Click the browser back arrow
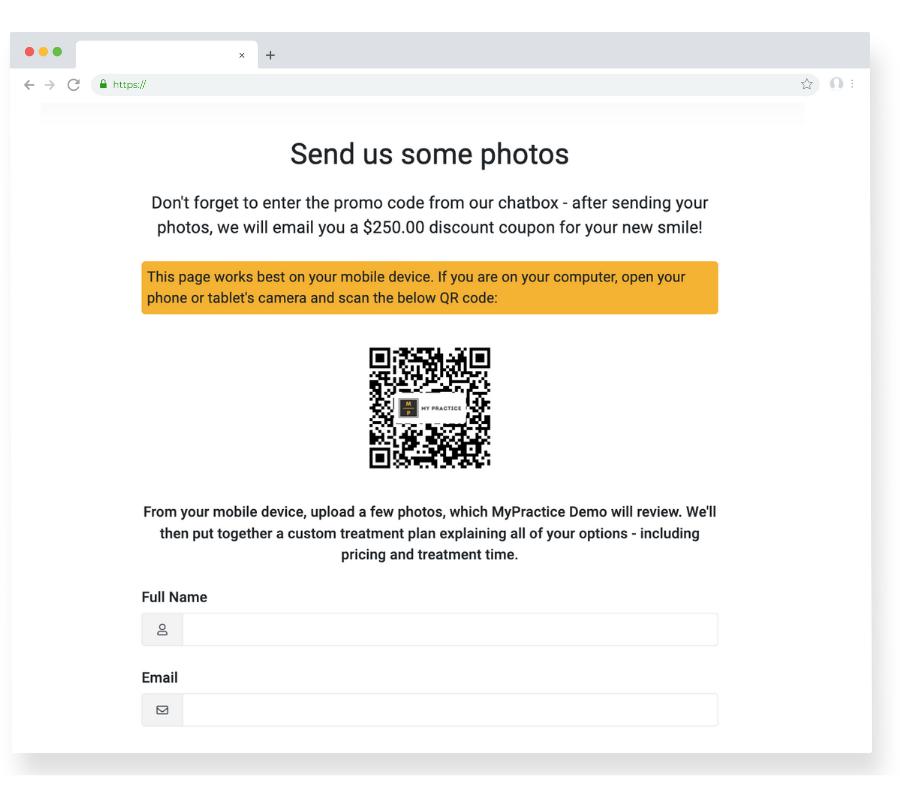The image size is (900, 800). 29,85
